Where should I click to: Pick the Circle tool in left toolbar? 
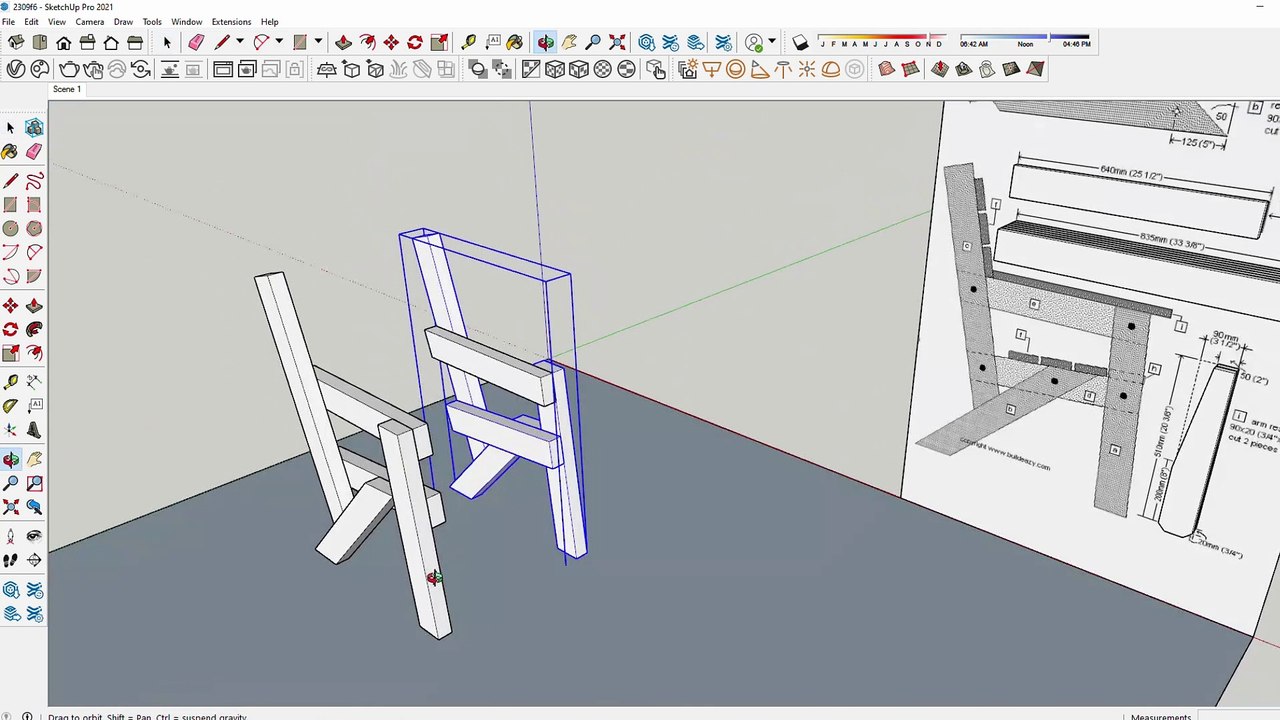(10, 228)
